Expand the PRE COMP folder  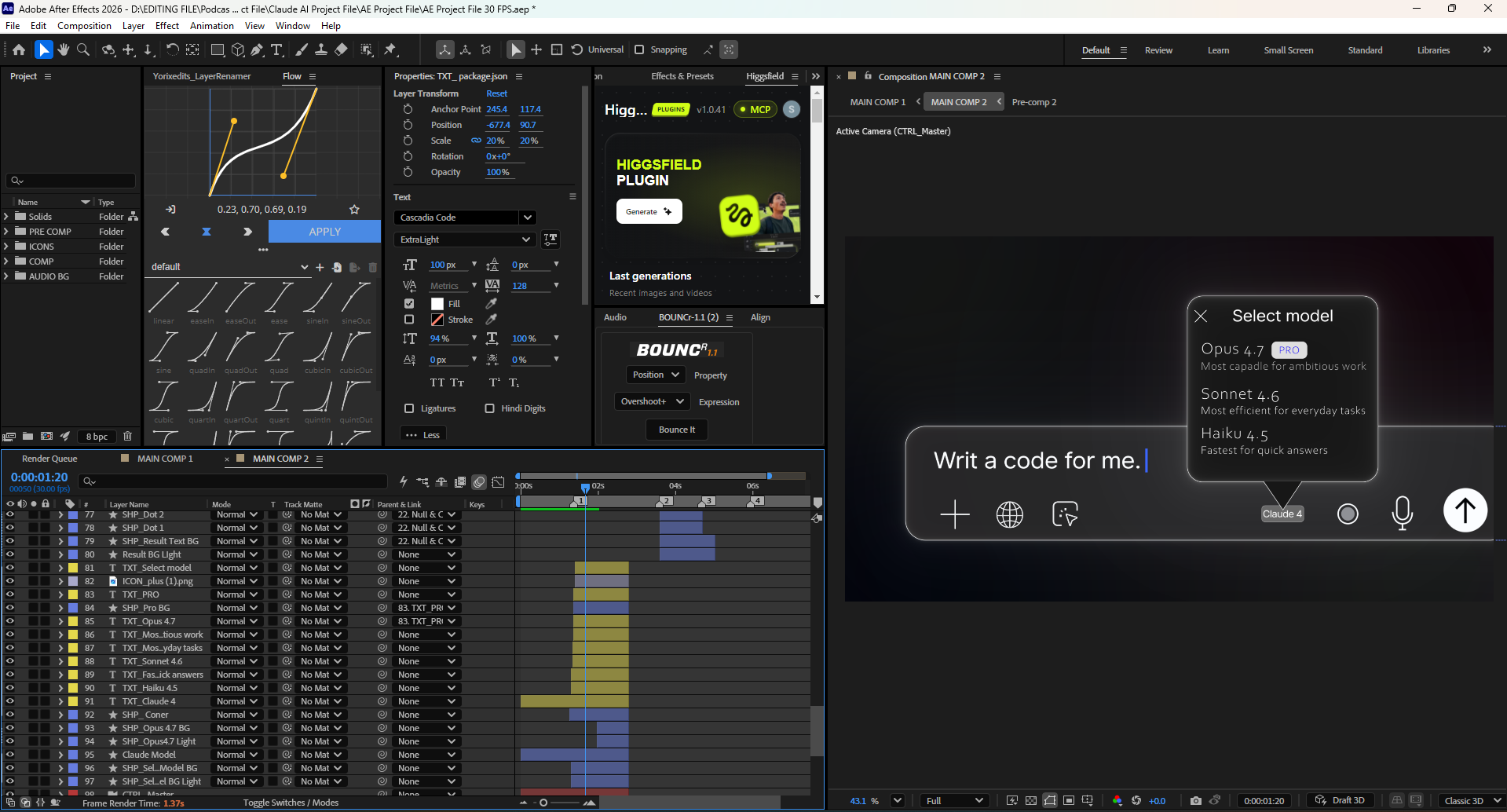pos(6,232)
